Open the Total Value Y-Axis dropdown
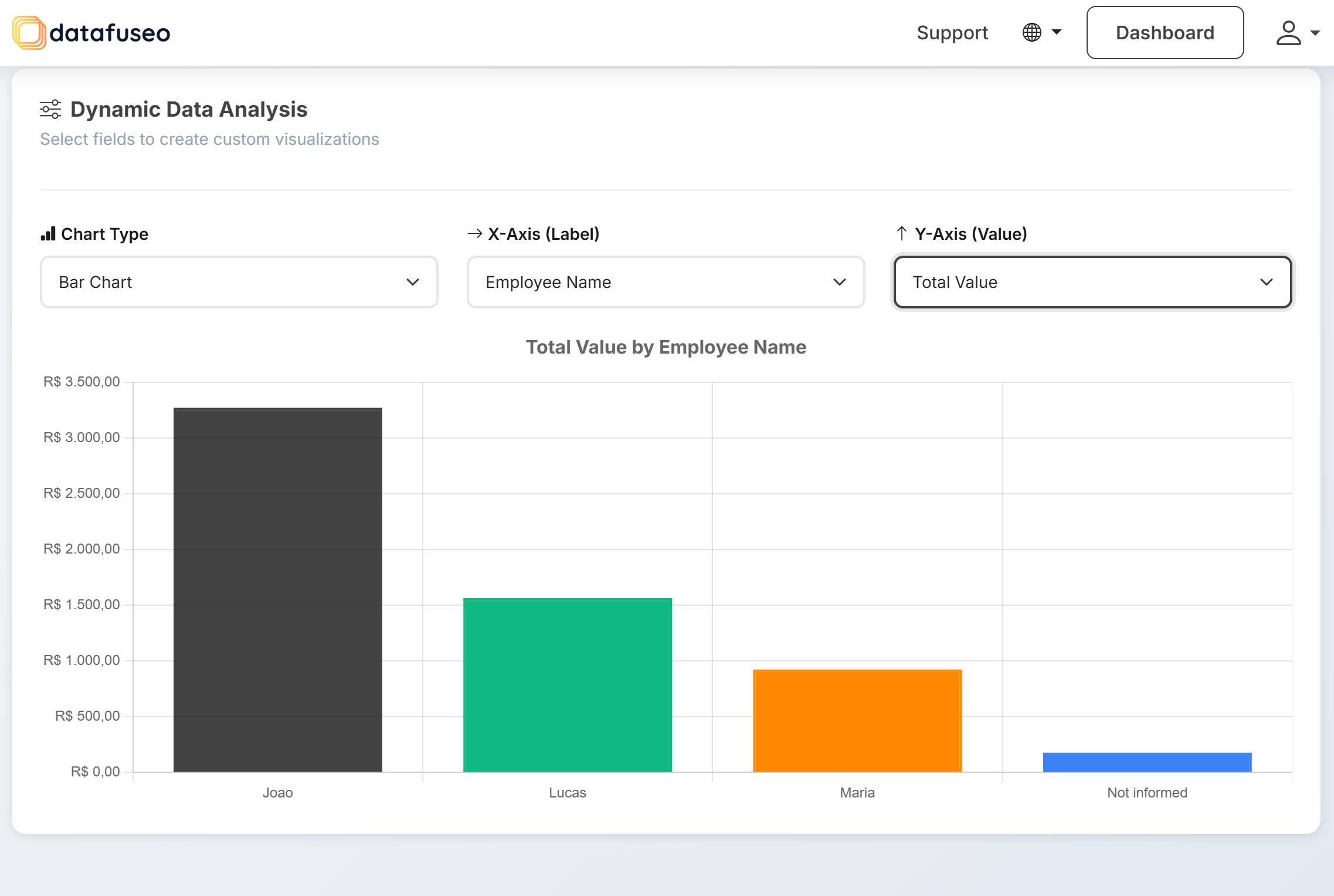The height and width of the screenshot is (896, 1334). [x=1092, y=282]
